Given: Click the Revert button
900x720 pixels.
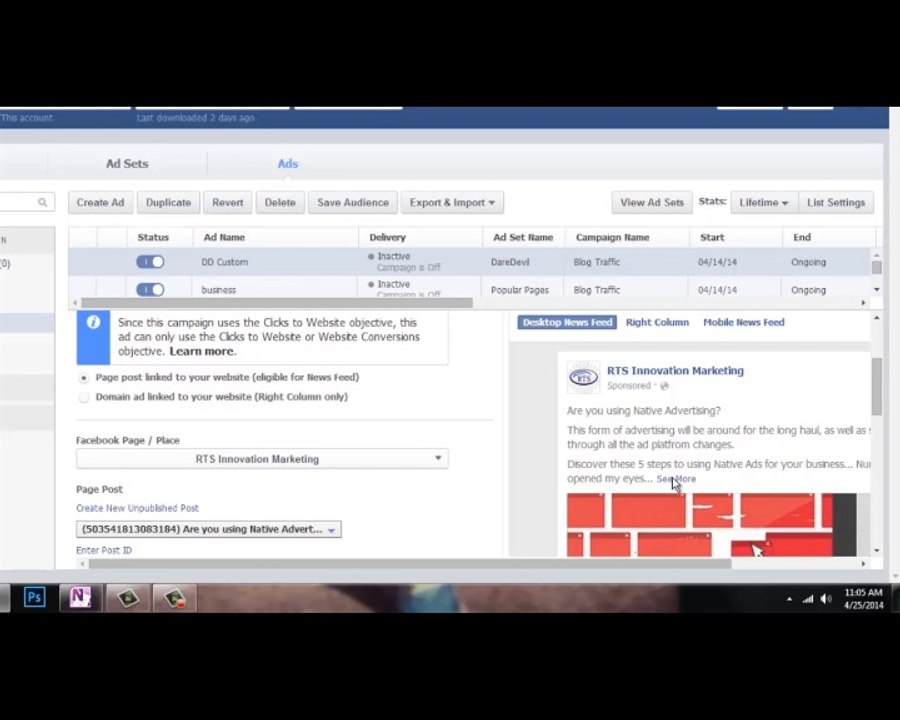Looking at the screenshot, I should [228, 202].
